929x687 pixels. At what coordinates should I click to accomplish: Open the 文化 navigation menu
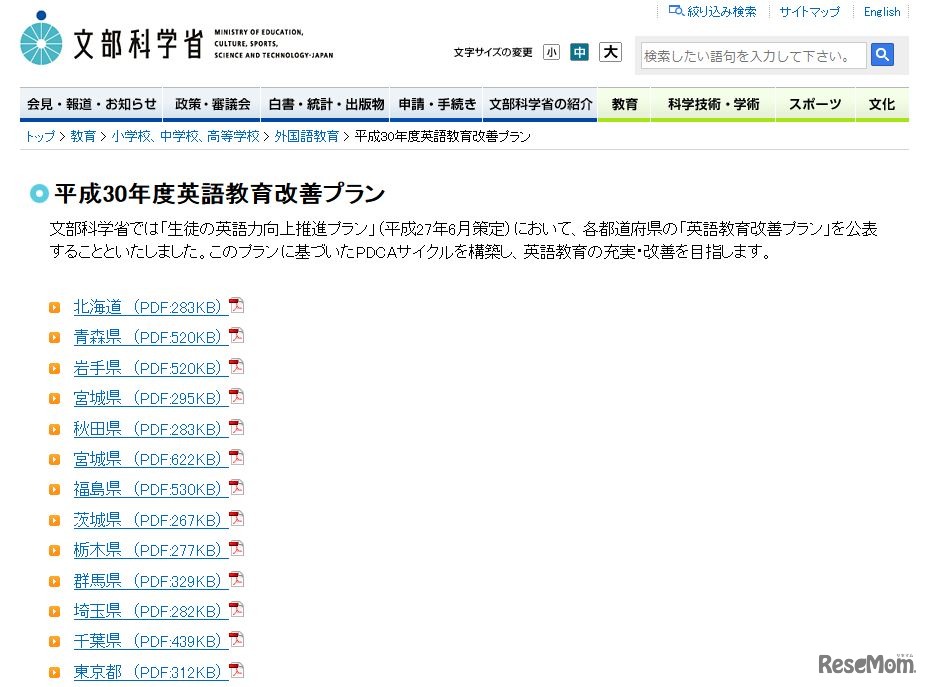pyautogui.click(x=881, y=103)
